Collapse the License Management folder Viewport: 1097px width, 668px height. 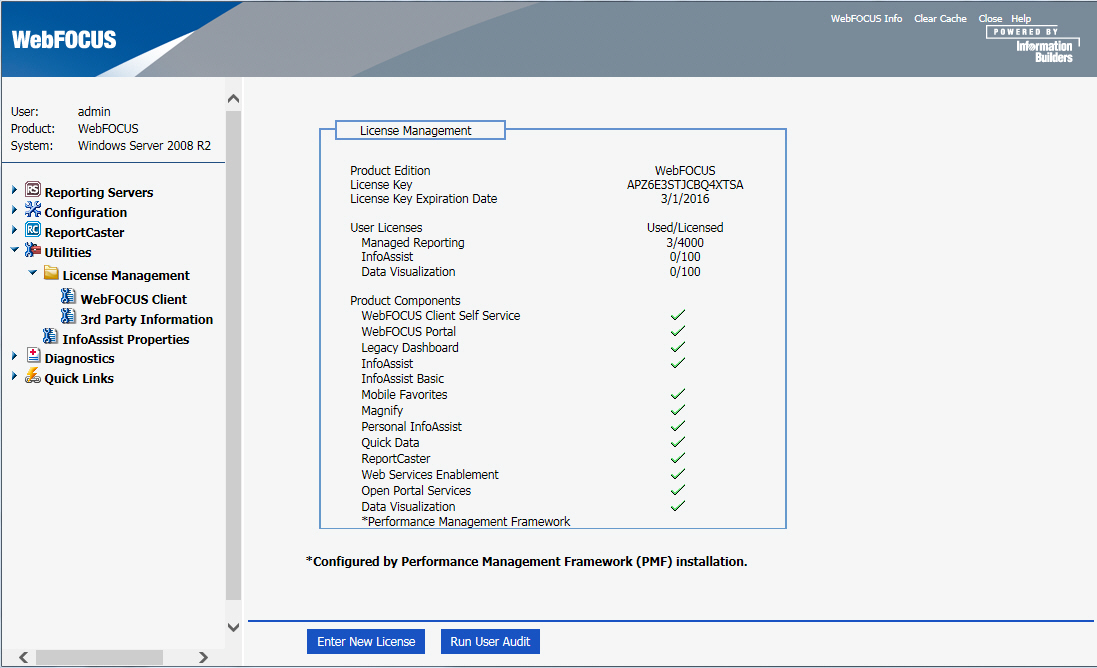32,273
